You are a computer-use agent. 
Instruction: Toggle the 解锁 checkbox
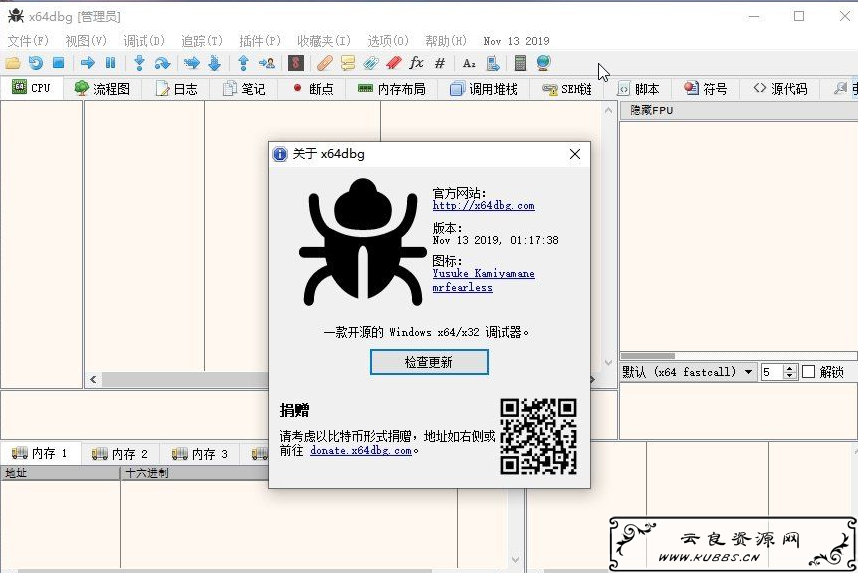pos(808,372)
